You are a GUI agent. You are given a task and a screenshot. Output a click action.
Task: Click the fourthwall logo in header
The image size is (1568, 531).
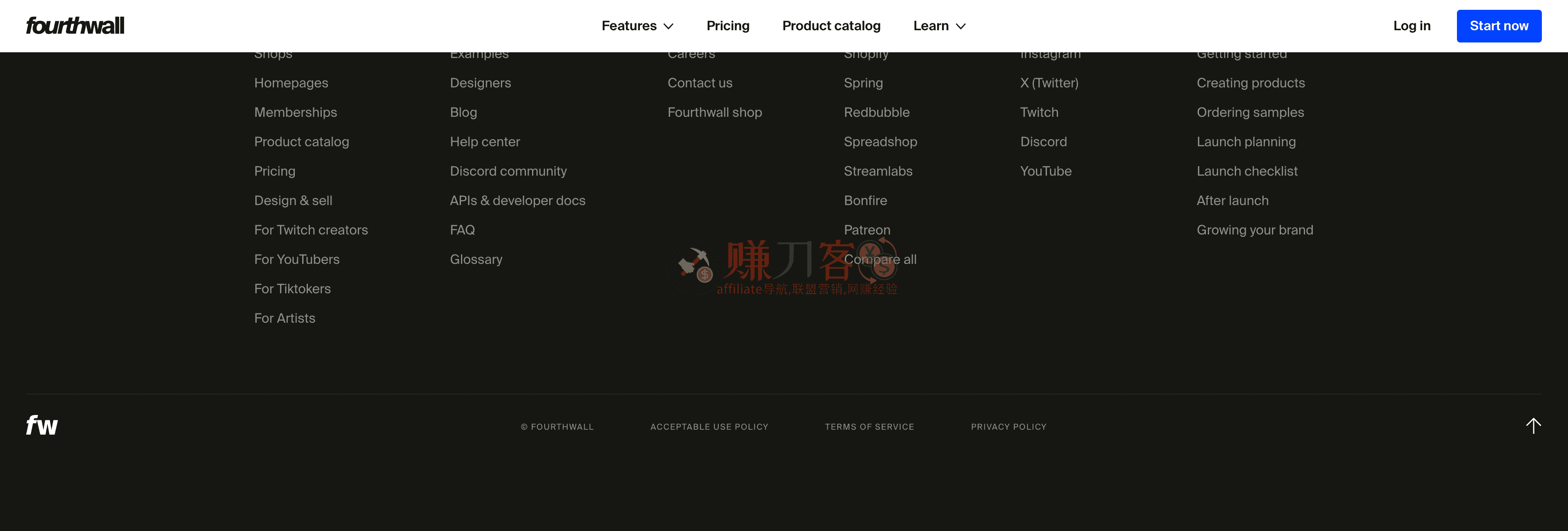75,26
